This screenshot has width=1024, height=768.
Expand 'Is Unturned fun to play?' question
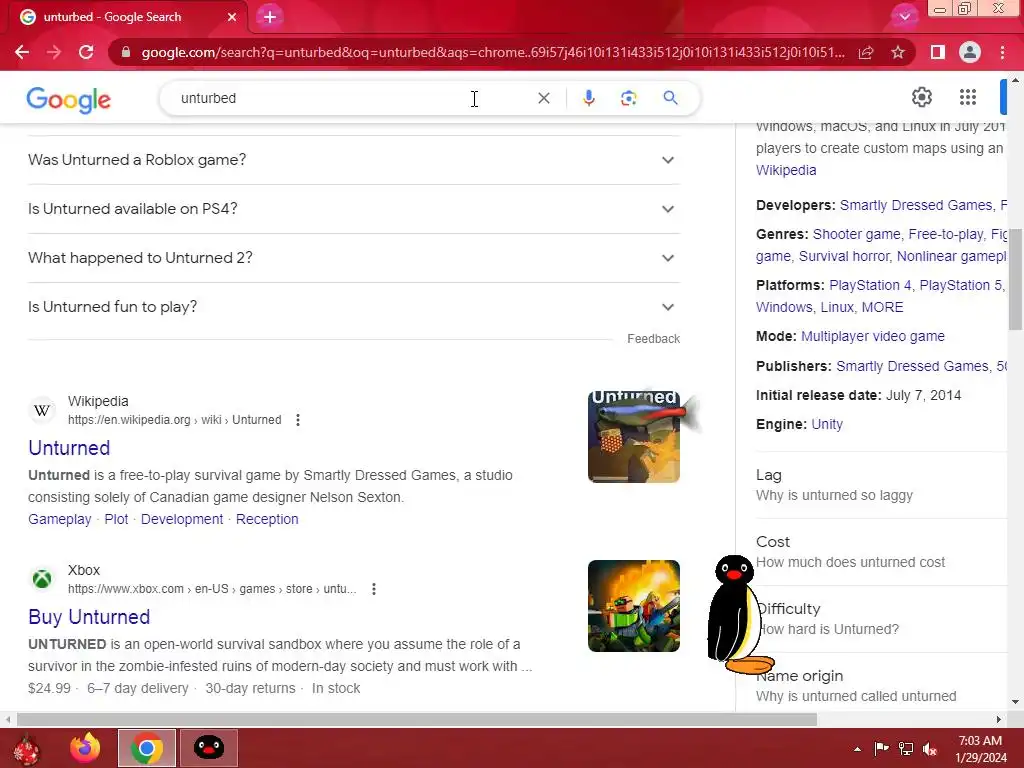(x=353, y=307)
